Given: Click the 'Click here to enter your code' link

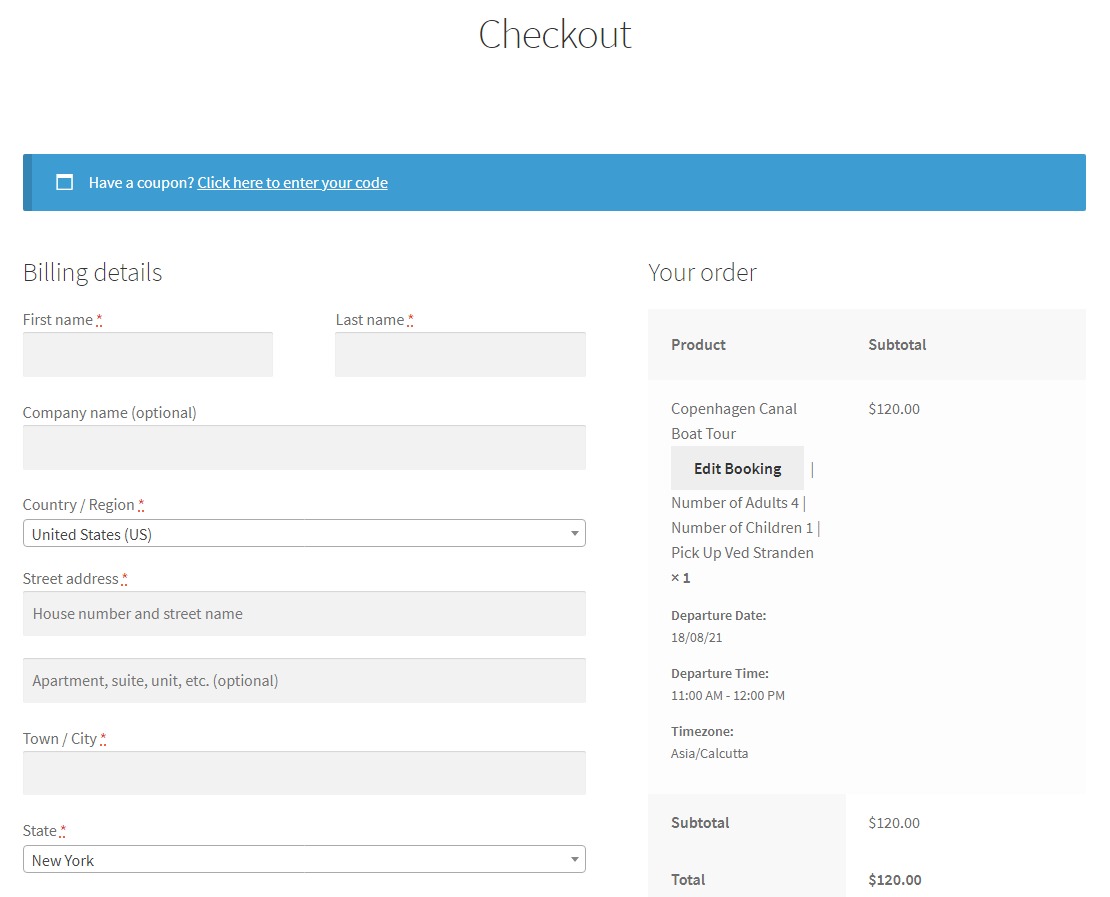Looking at the screenshot, I should (x=292, y=182).
